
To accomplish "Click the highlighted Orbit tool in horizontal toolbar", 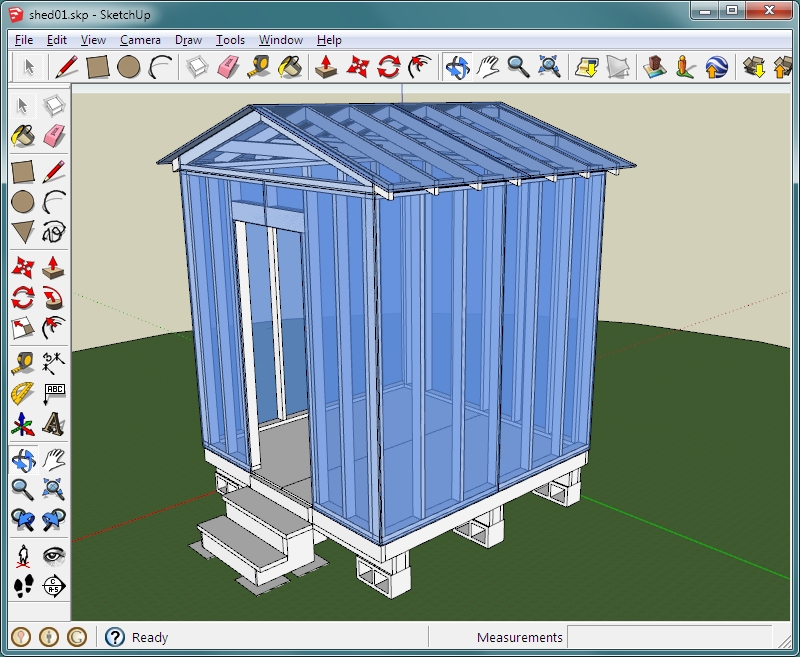I will (457, 67).
